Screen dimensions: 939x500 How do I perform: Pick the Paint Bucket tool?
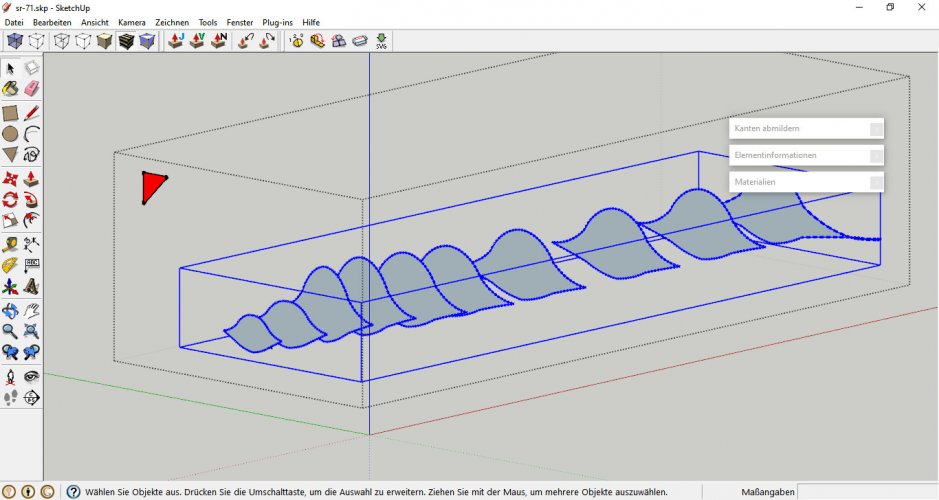point(10,89)
